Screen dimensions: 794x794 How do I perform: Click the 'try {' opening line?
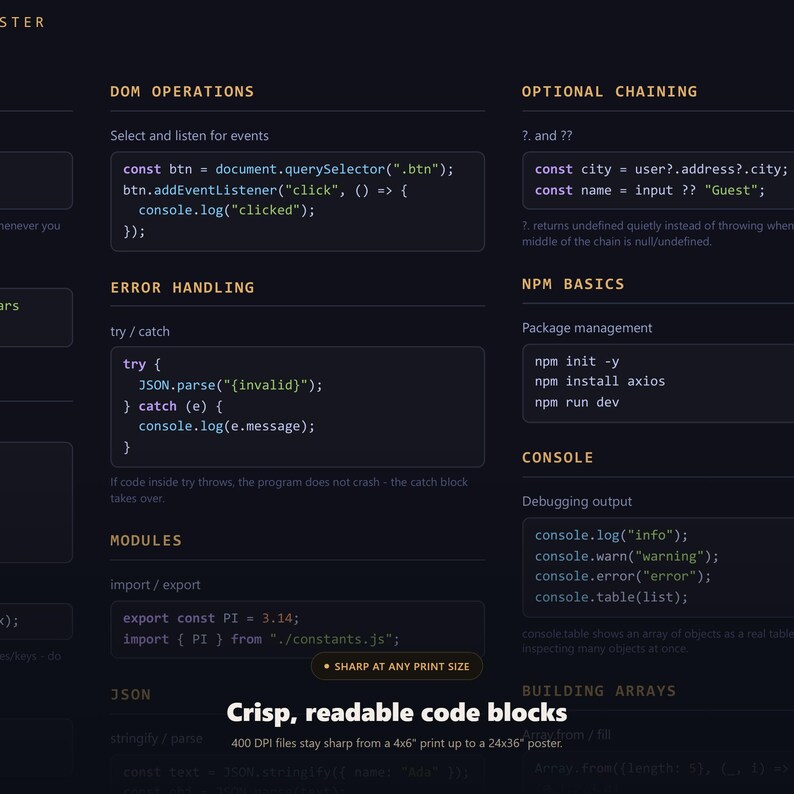click(142, 365)
